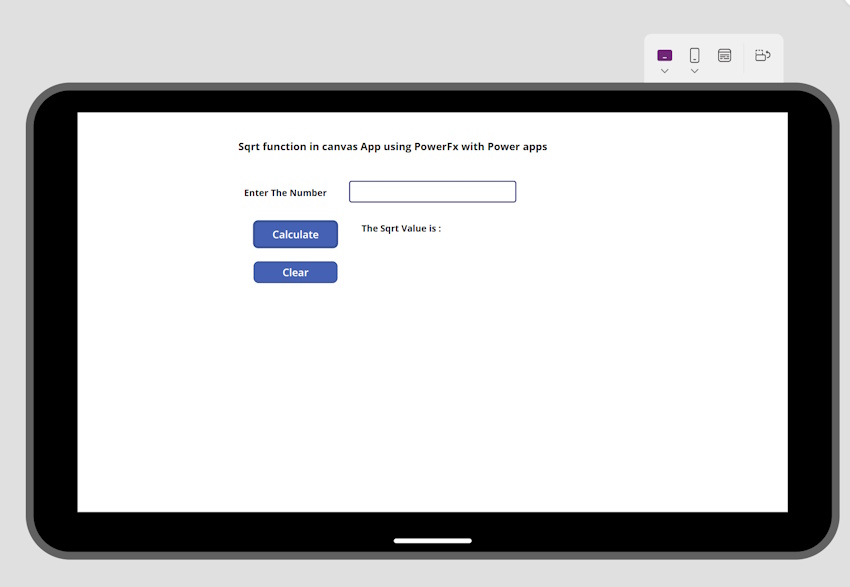Click the rotate orientation icon
850x587 pixels.
(762, 55)
